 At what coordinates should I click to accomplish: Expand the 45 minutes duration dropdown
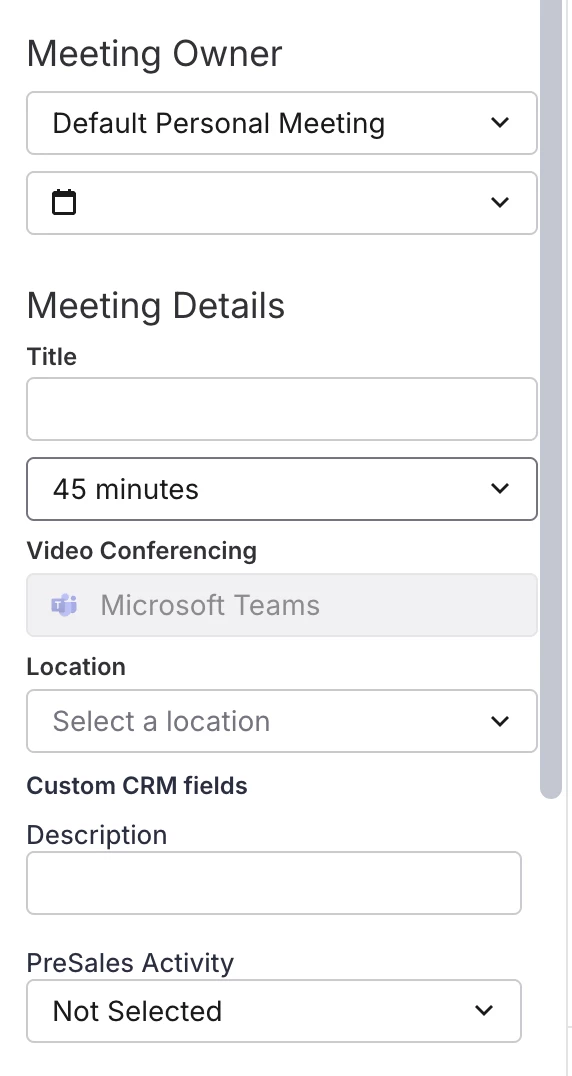coord(282,489)
